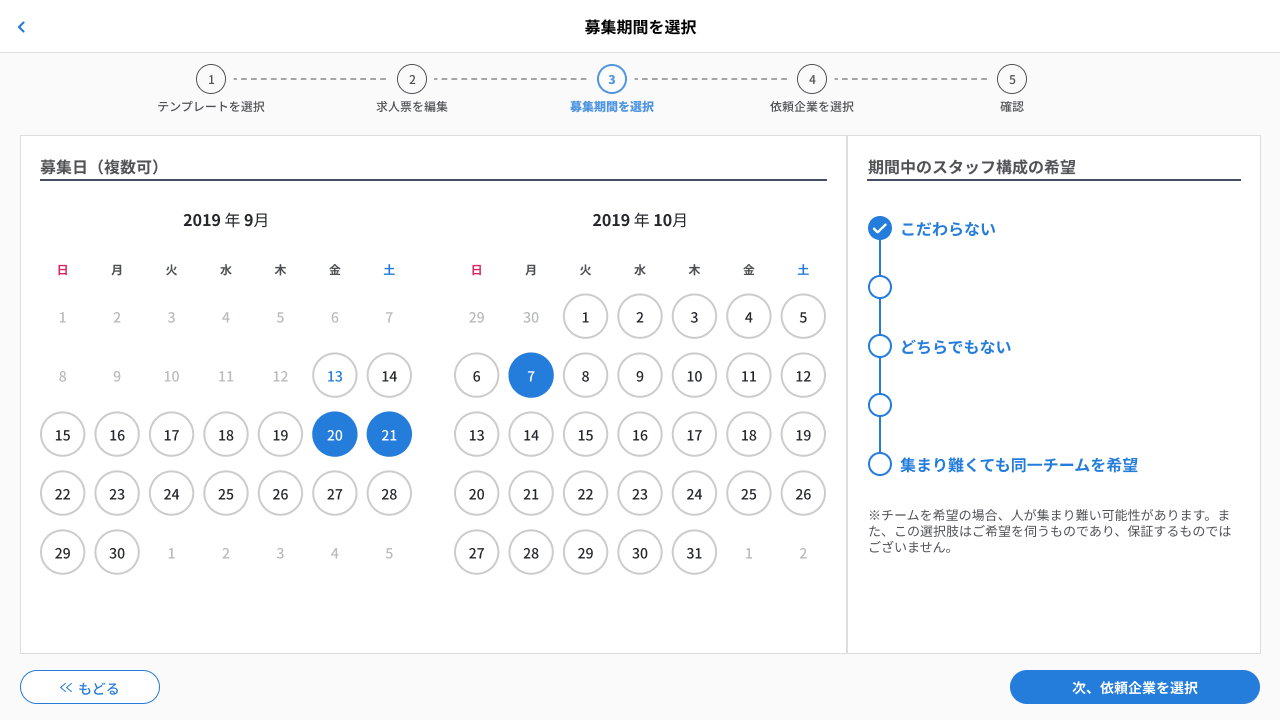
Task: Go to step 1 テンプレートを選択
Action: click(x=211, y=79)
